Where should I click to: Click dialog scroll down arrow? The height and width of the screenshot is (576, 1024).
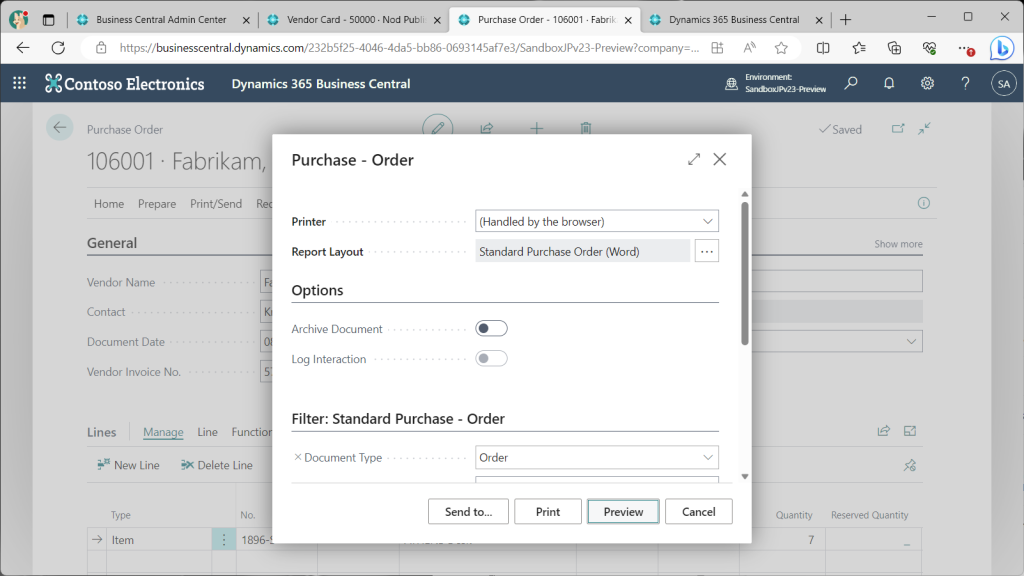[744, 477]
